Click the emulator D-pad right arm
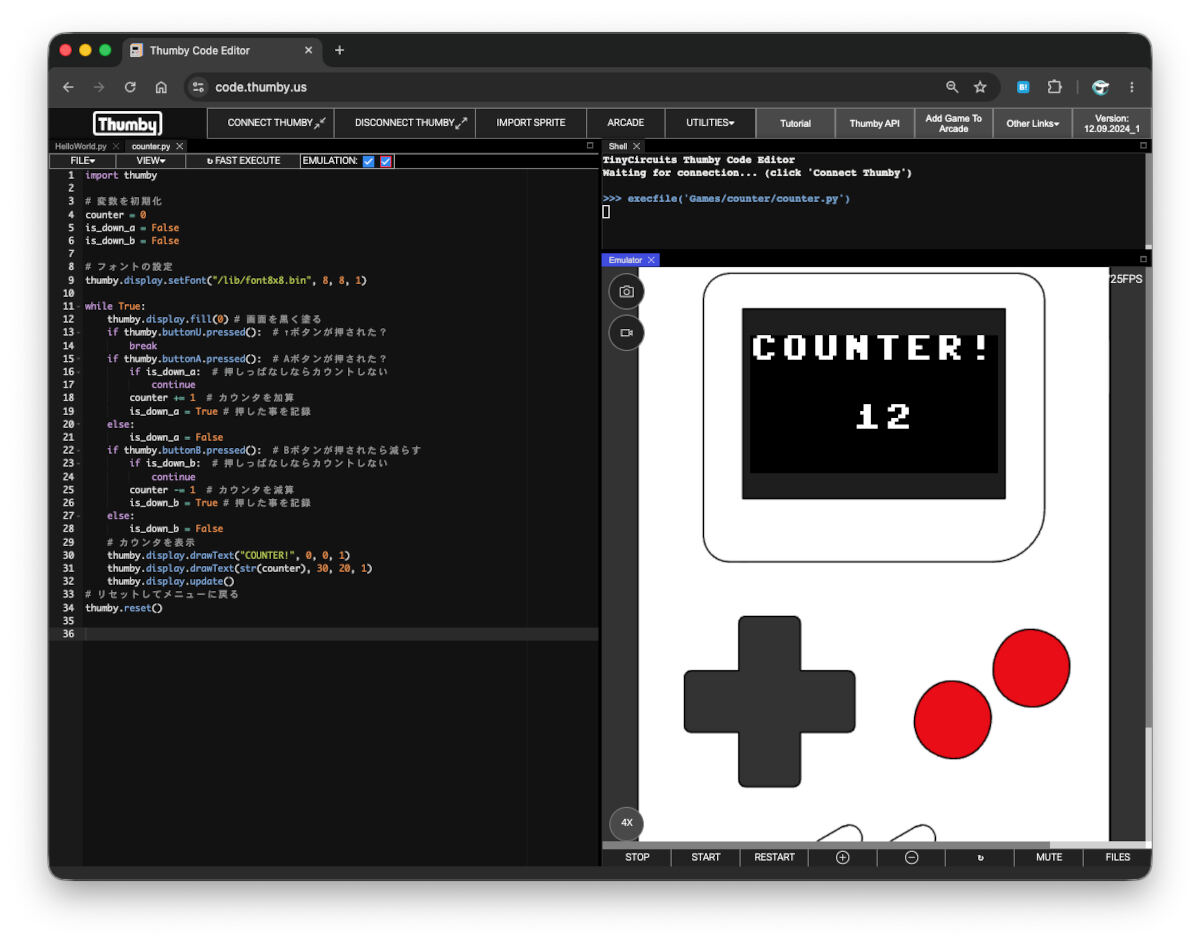 pos(828,701)
